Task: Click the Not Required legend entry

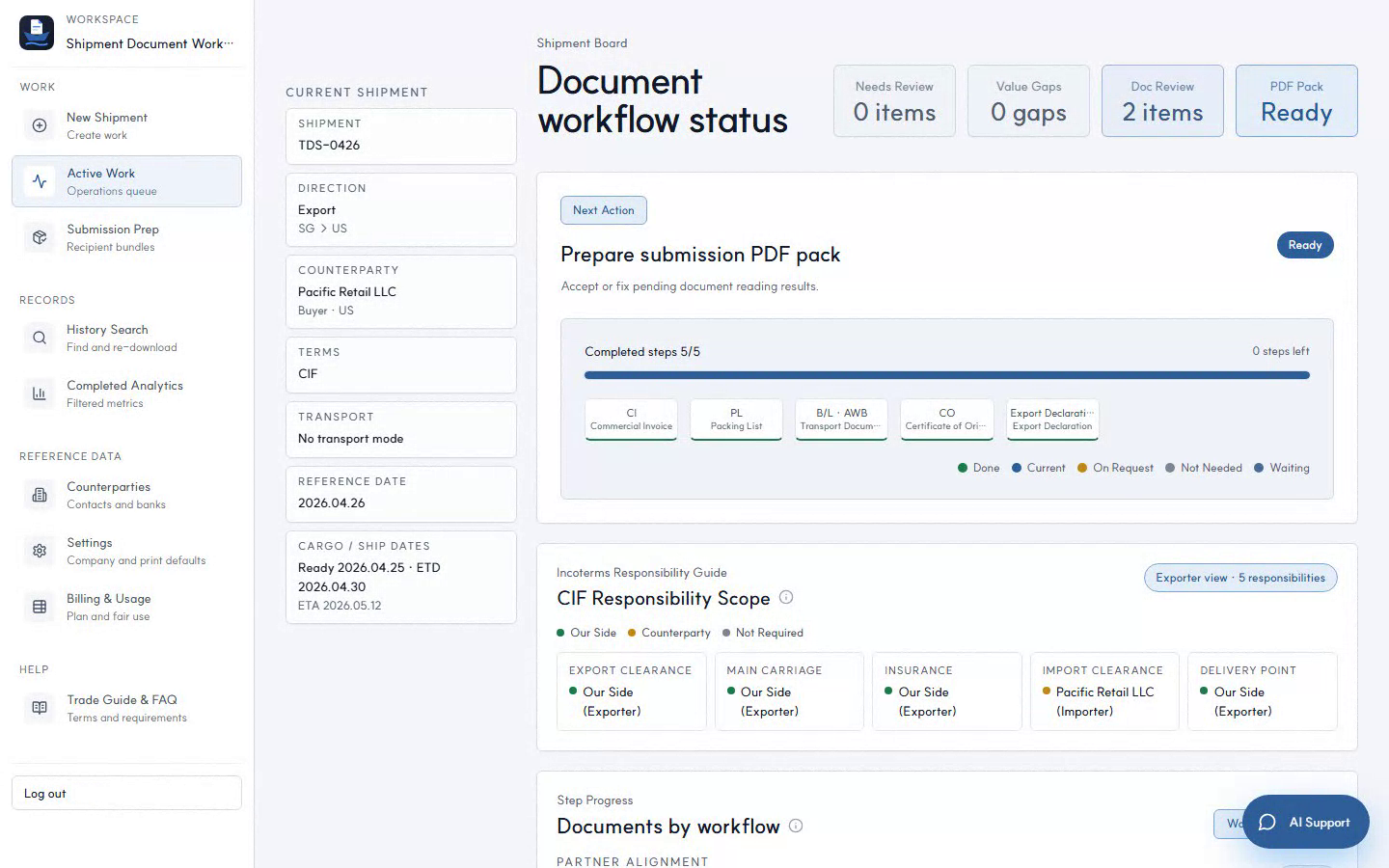Action: (x=763, y=633)
